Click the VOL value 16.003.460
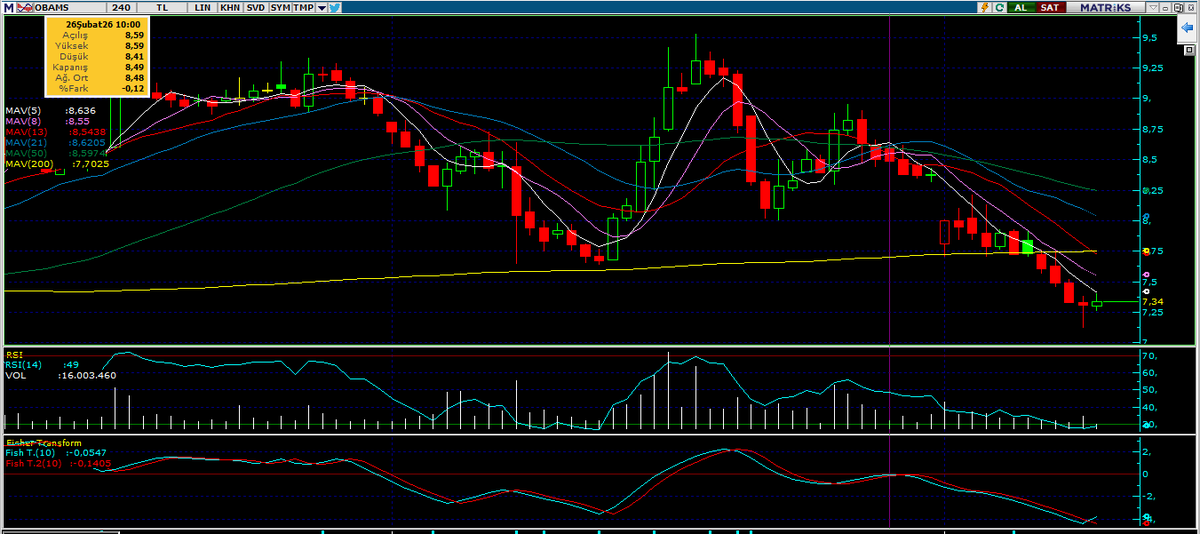This screenshot has height=534, width=1200. [88, 375]
